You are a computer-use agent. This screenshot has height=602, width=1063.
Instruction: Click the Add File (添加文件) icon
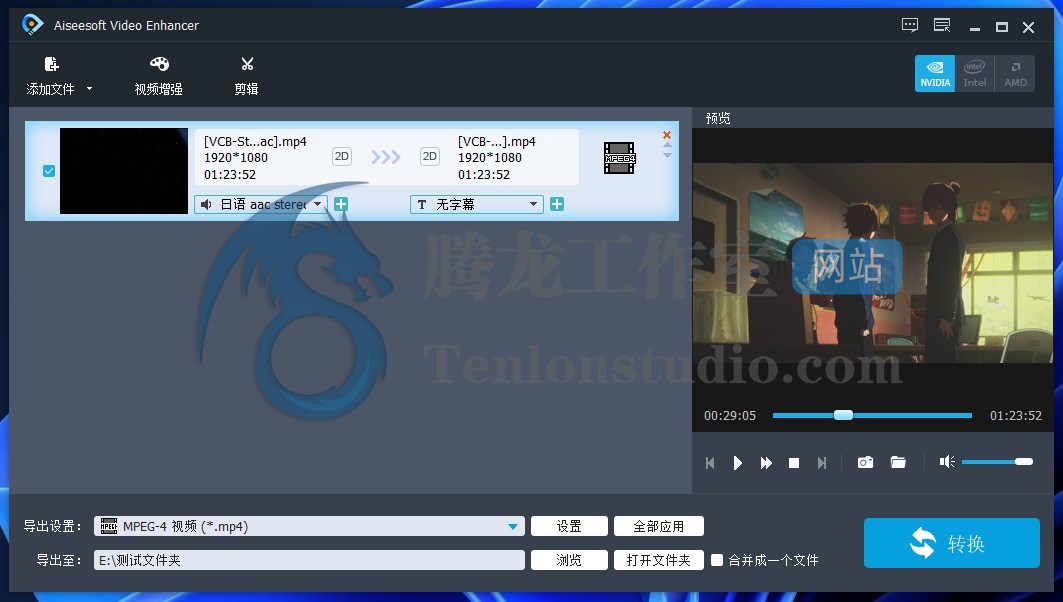(x=52, y=64)
